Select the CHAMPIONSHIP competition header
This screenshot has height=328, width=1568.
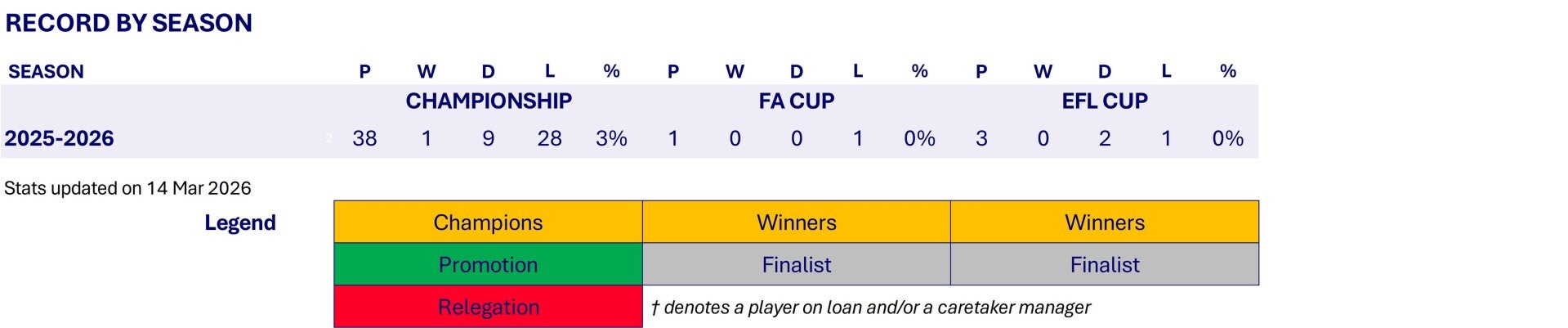[489, 101]
